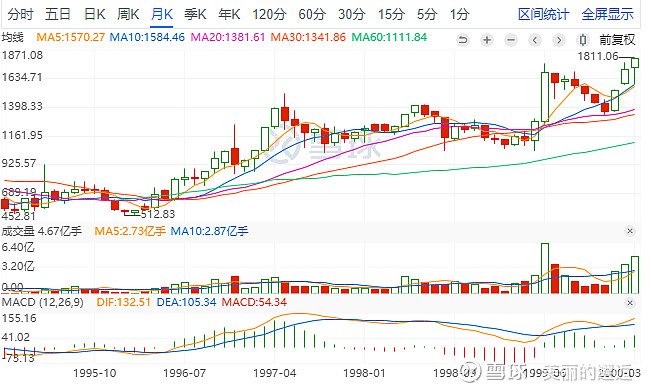Choose the 15分 interval tab
The width and height of the screenshot is (651, 392).
tap(391, 15)
